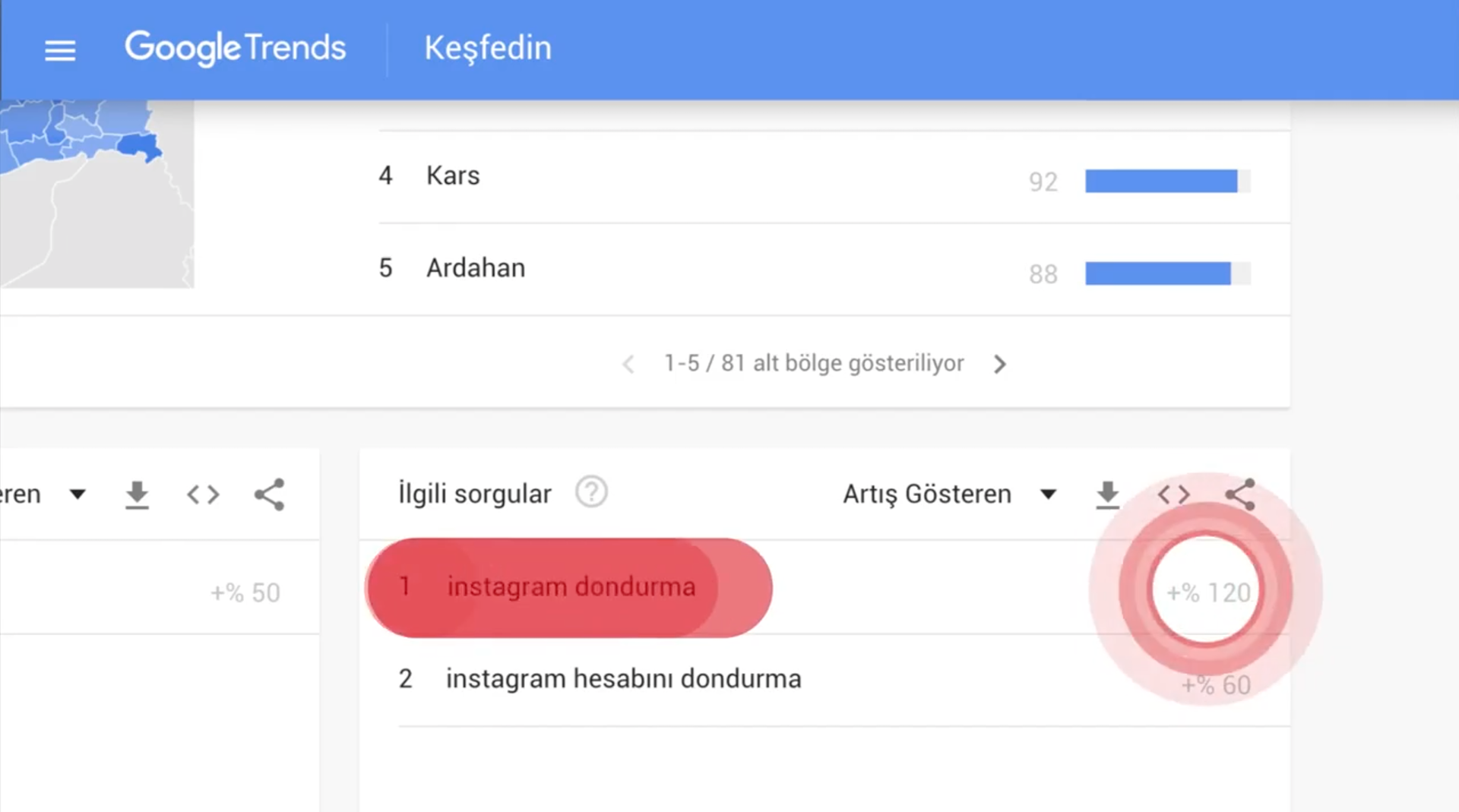Download İlgili sorgular data as CSV

click(x=1108, y=494)
